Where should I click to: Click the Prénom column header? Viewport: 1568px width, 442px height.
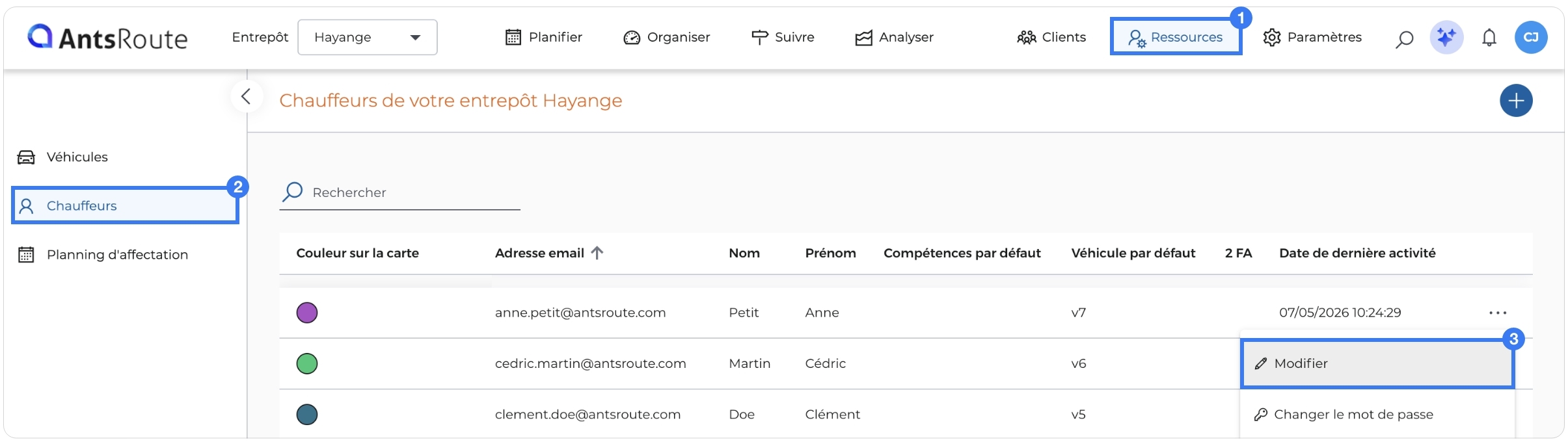(x=830, y=253)
